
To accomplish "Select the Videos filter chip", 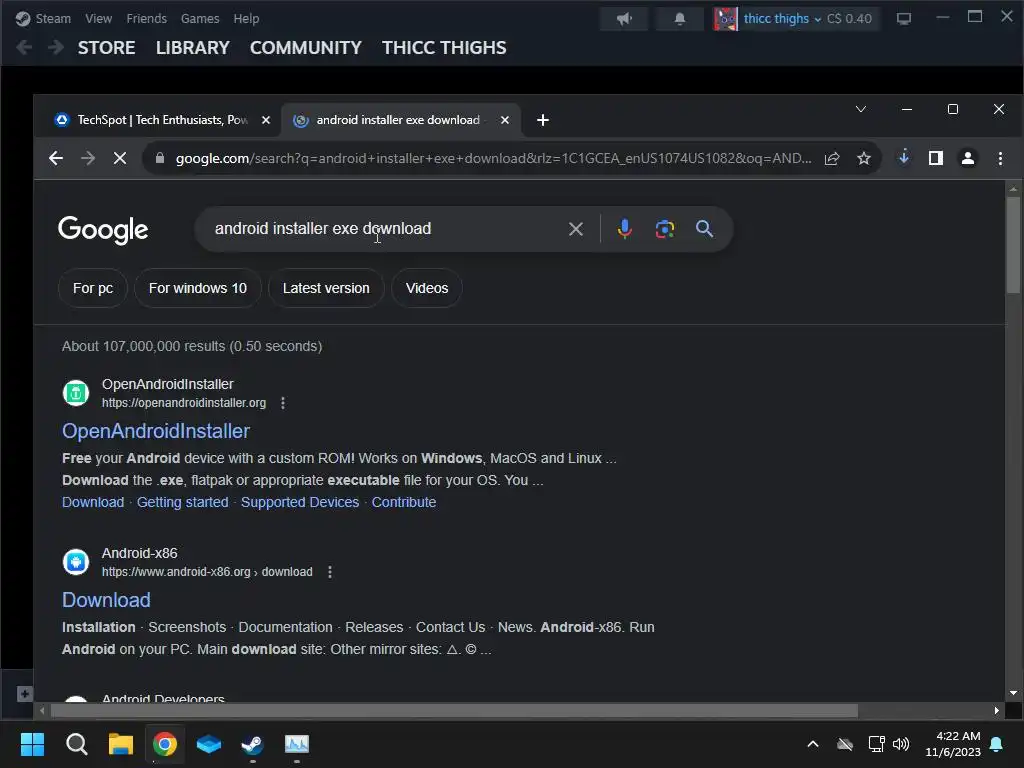I will (427, 288).
